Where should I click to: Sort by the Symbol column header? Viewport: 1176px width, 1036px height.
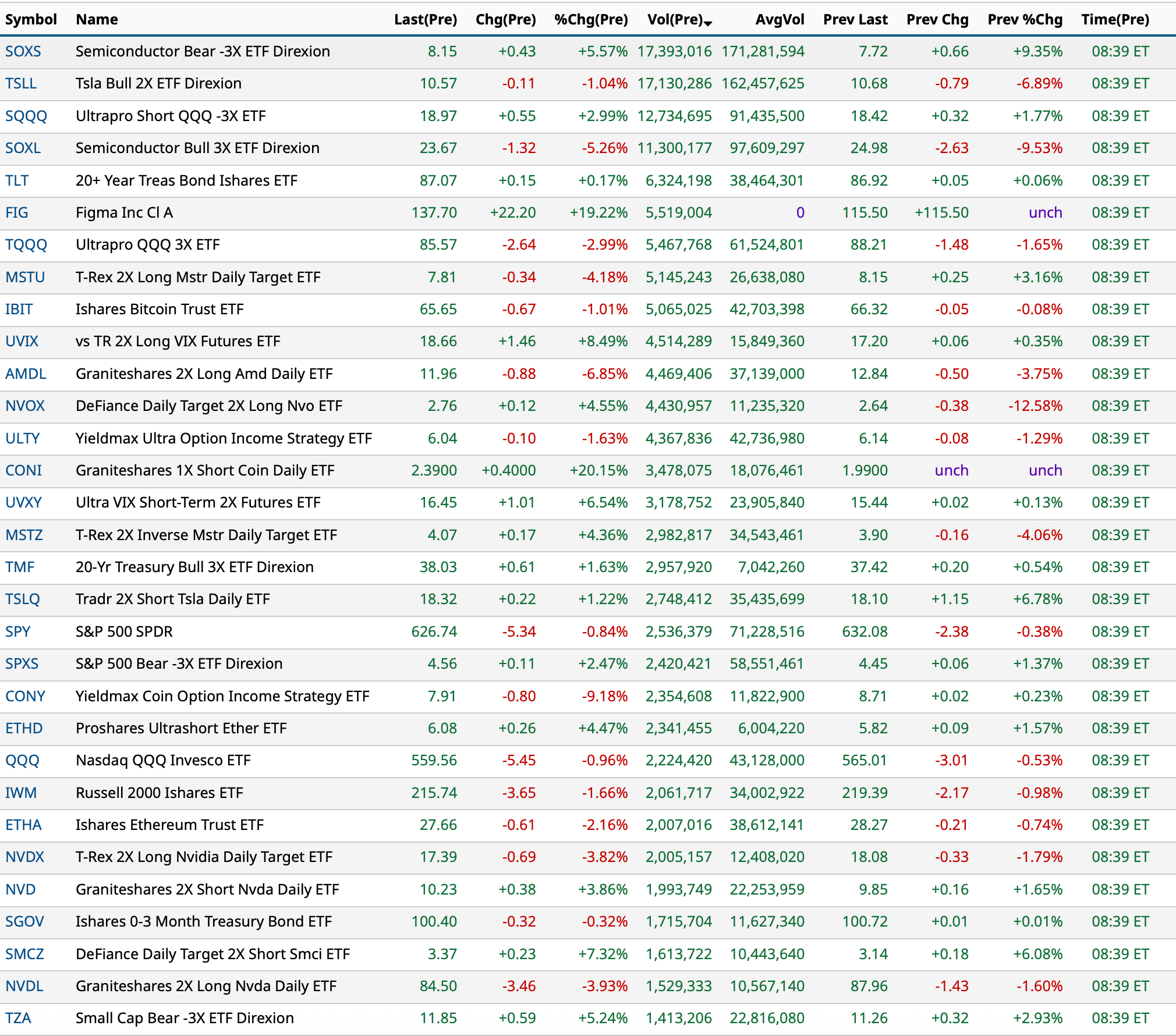31,19
